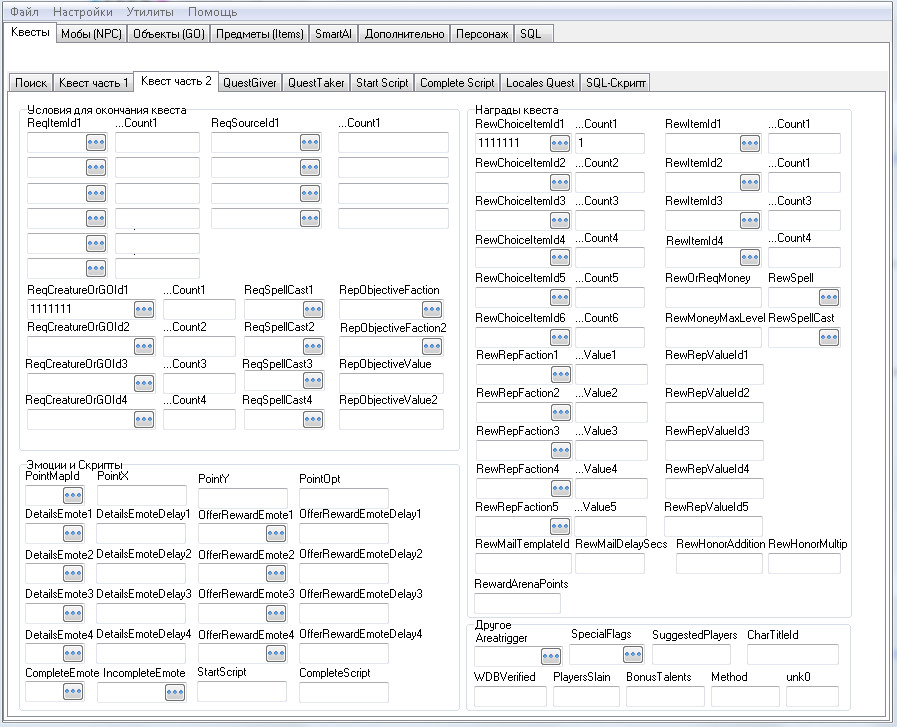897x727 pixels.
Task: Click the RewOrReqMoney input field
Action: [711, 298]
